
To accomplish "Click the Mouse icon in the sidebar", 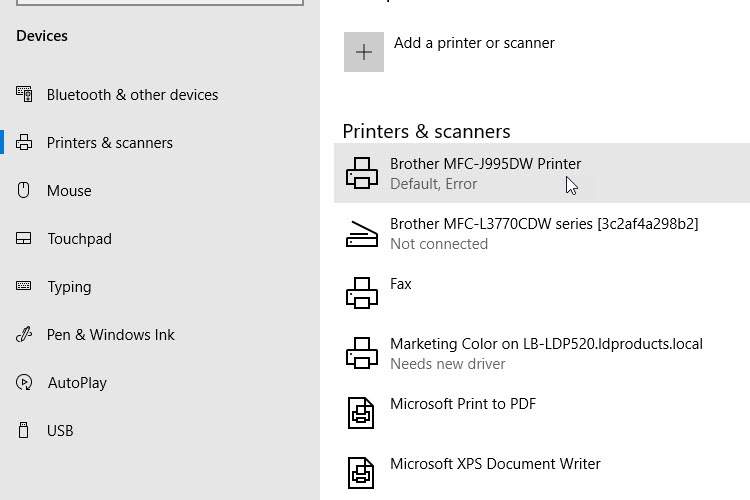I will tap(25, 190).
